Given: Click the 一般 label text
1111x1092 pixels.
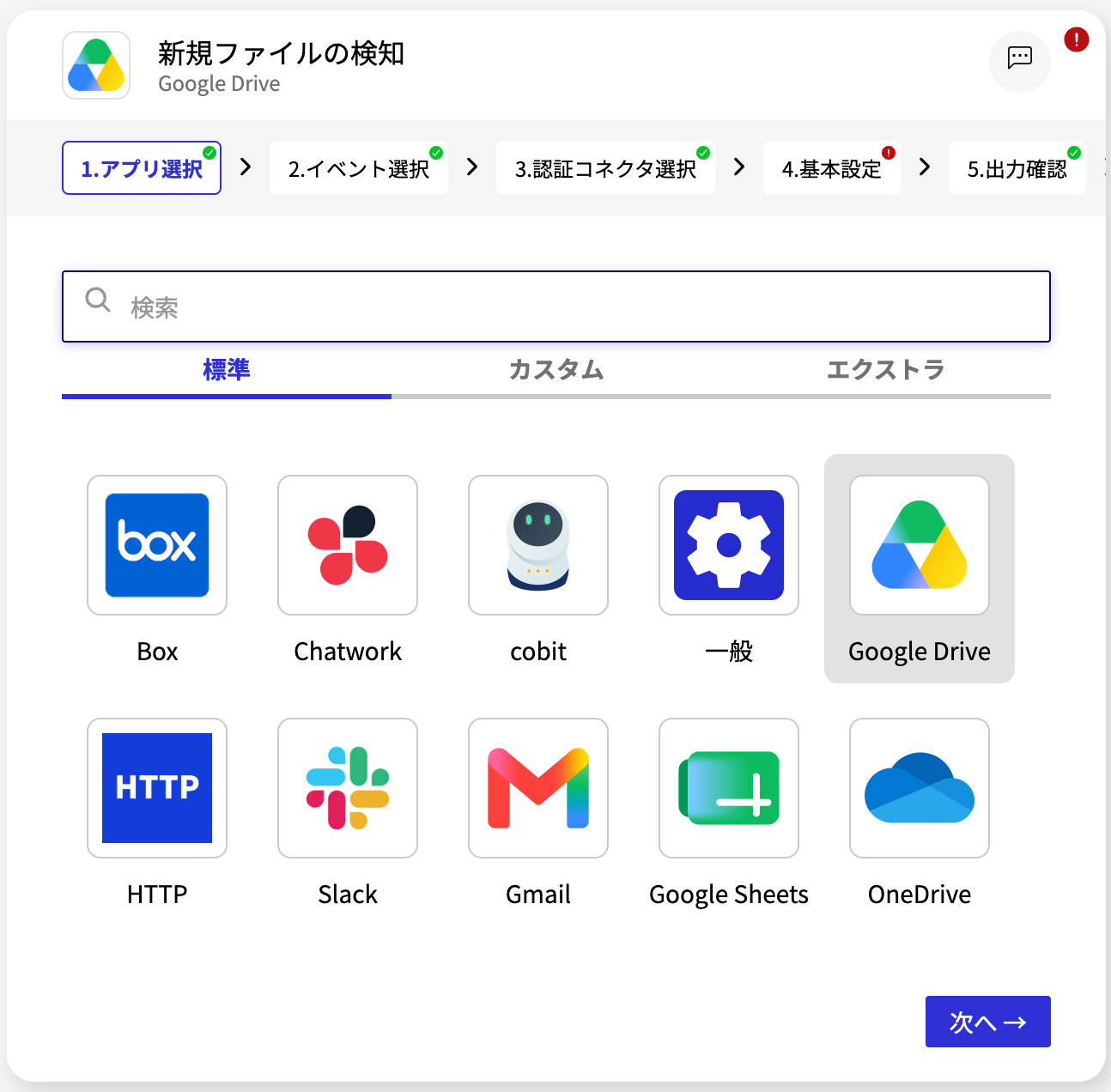Looking at the screenshot, I should click(729, 652).
